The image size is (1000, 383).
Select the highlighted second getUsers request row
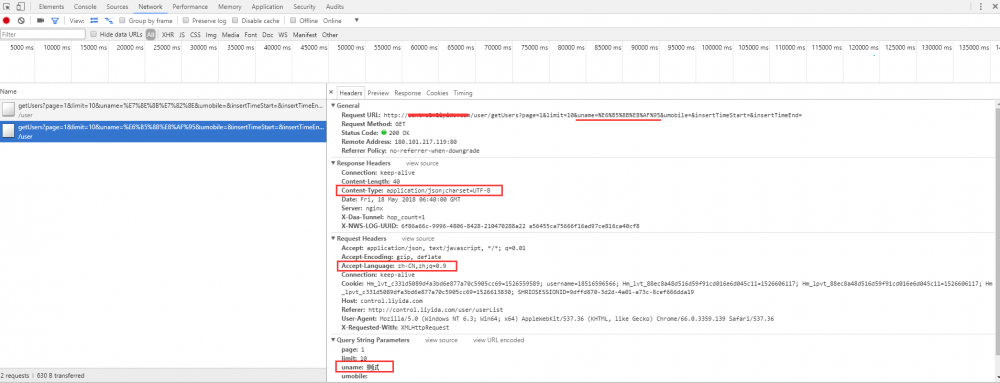click(x=163, y=131)
